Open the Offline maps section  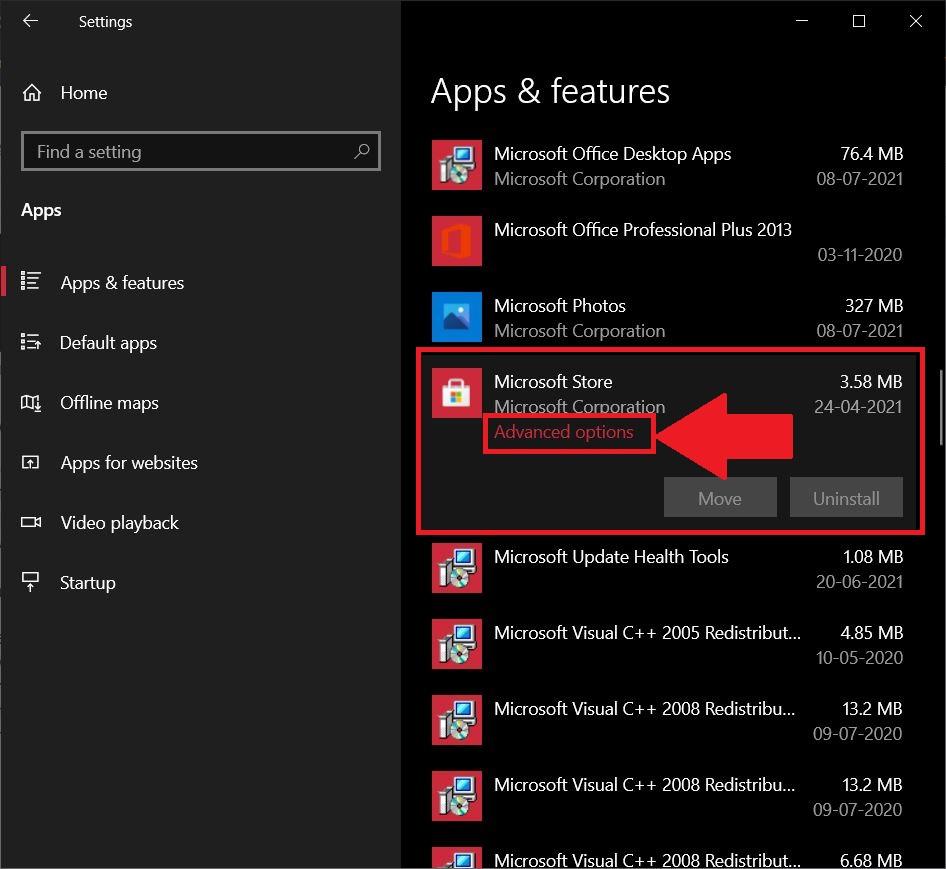tap(109, 403)
